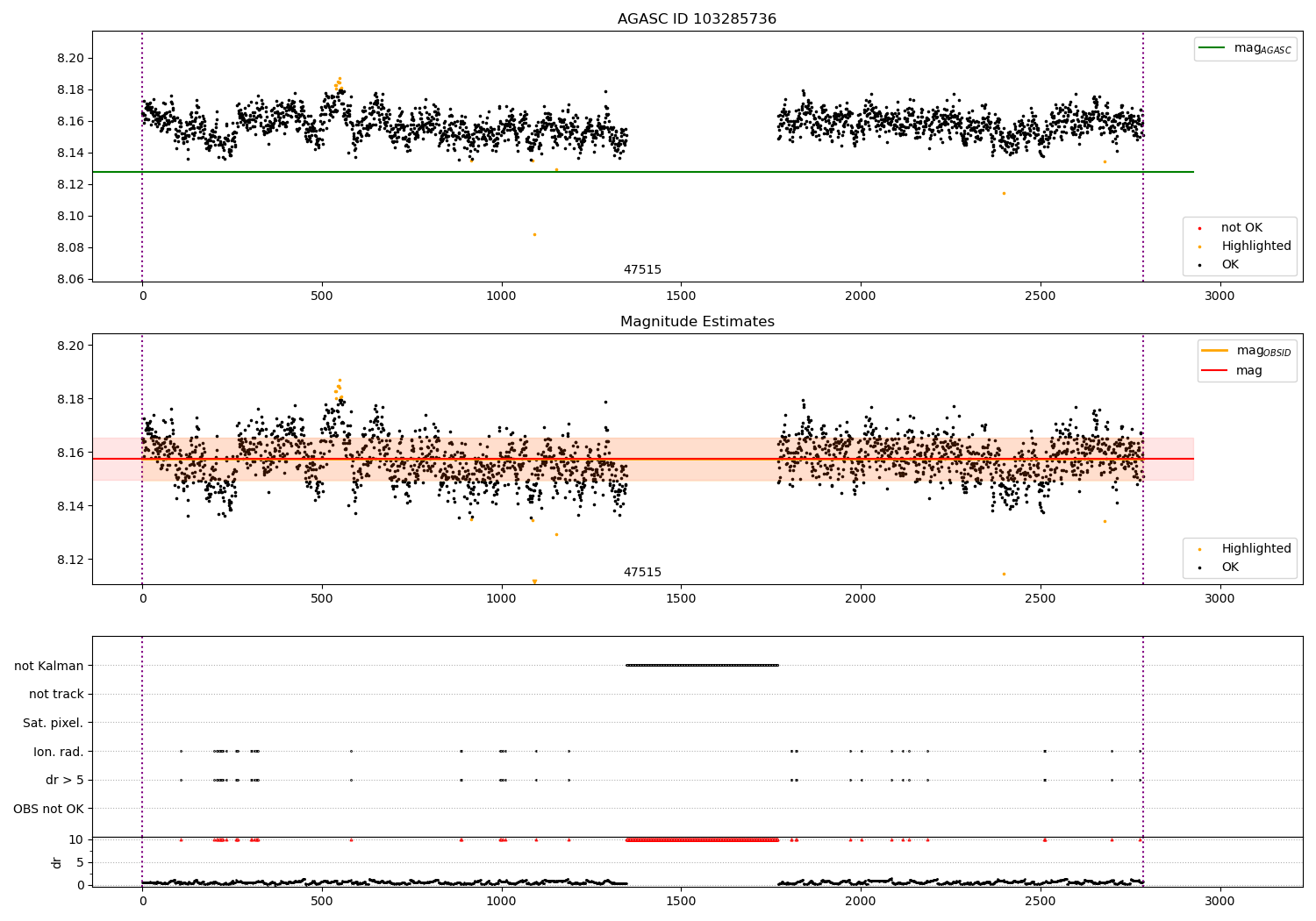Click the 2500 x-tick under the dr plot

1040,902
